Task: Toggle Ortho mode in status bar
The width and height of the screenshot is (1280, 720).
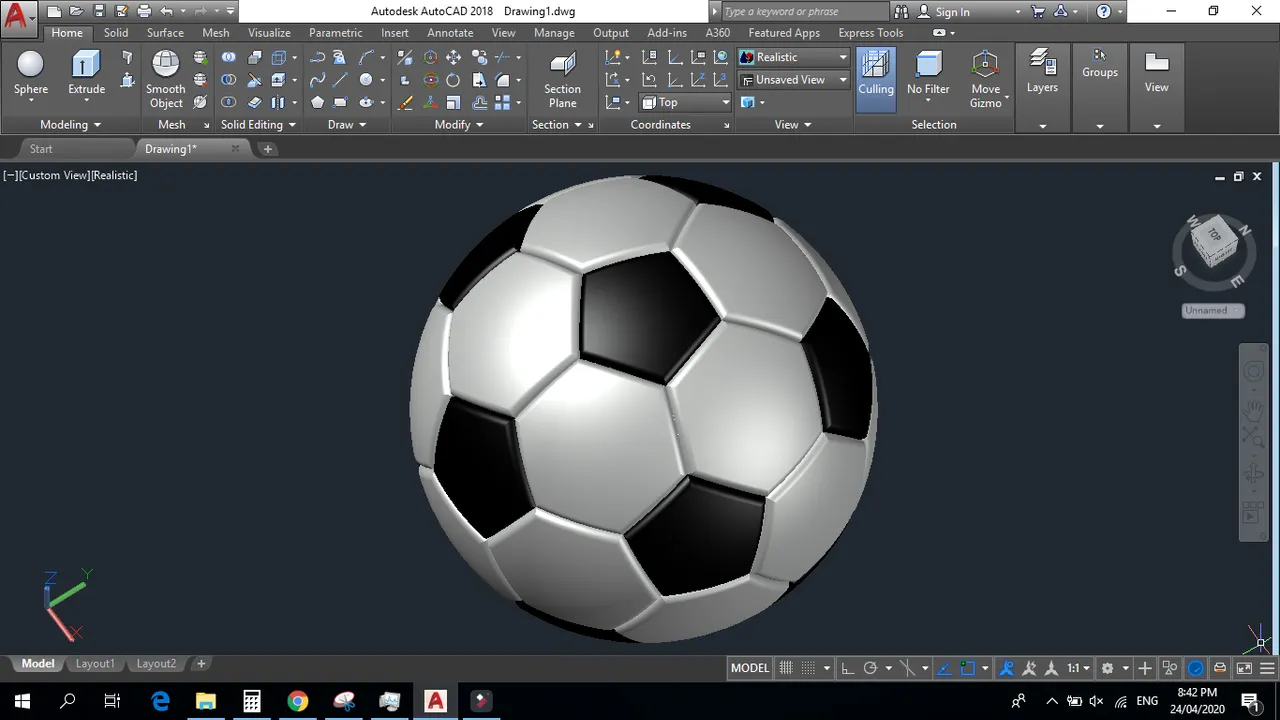Action: click(x=847, y=668)
